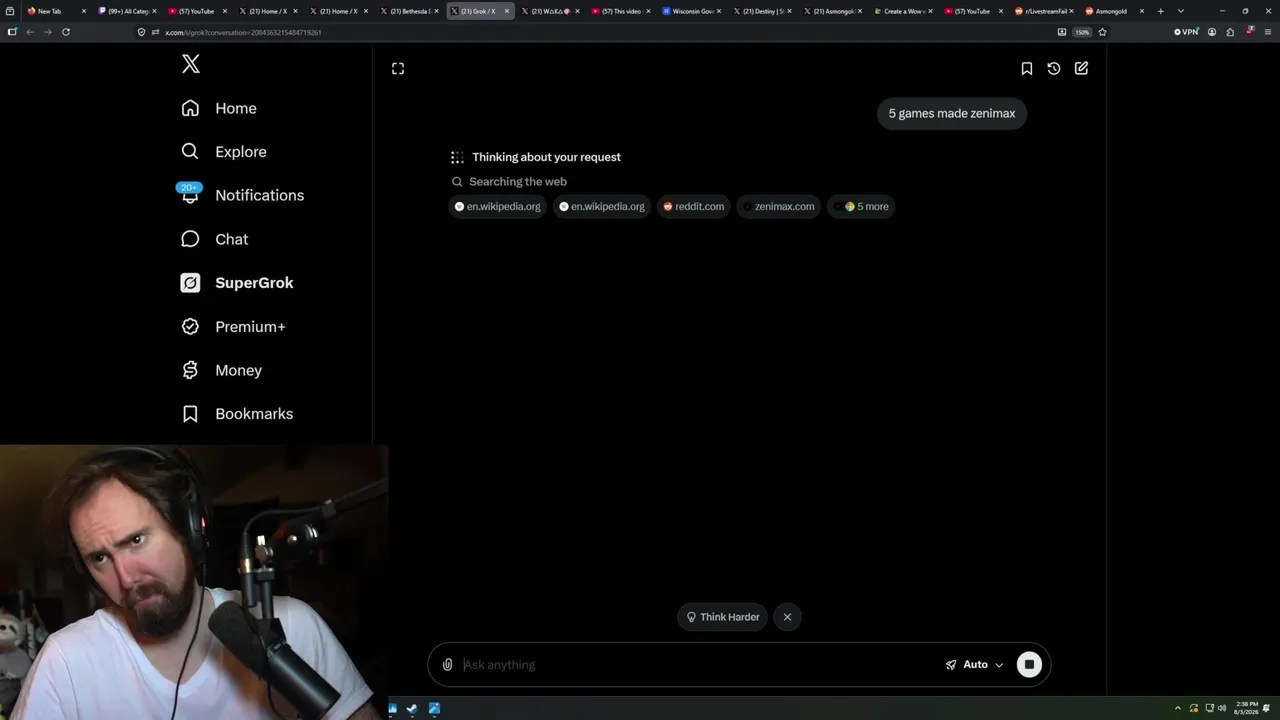Bookmark this page with the star icon
1280x720 pixels.
pyautogui.click(x=1102, y=32)
